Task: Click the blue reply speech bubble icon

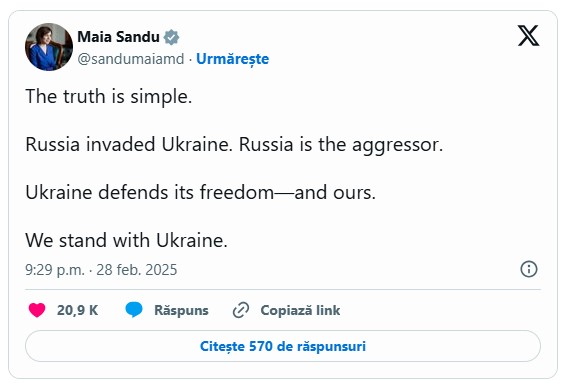Action: coord(134,310)
